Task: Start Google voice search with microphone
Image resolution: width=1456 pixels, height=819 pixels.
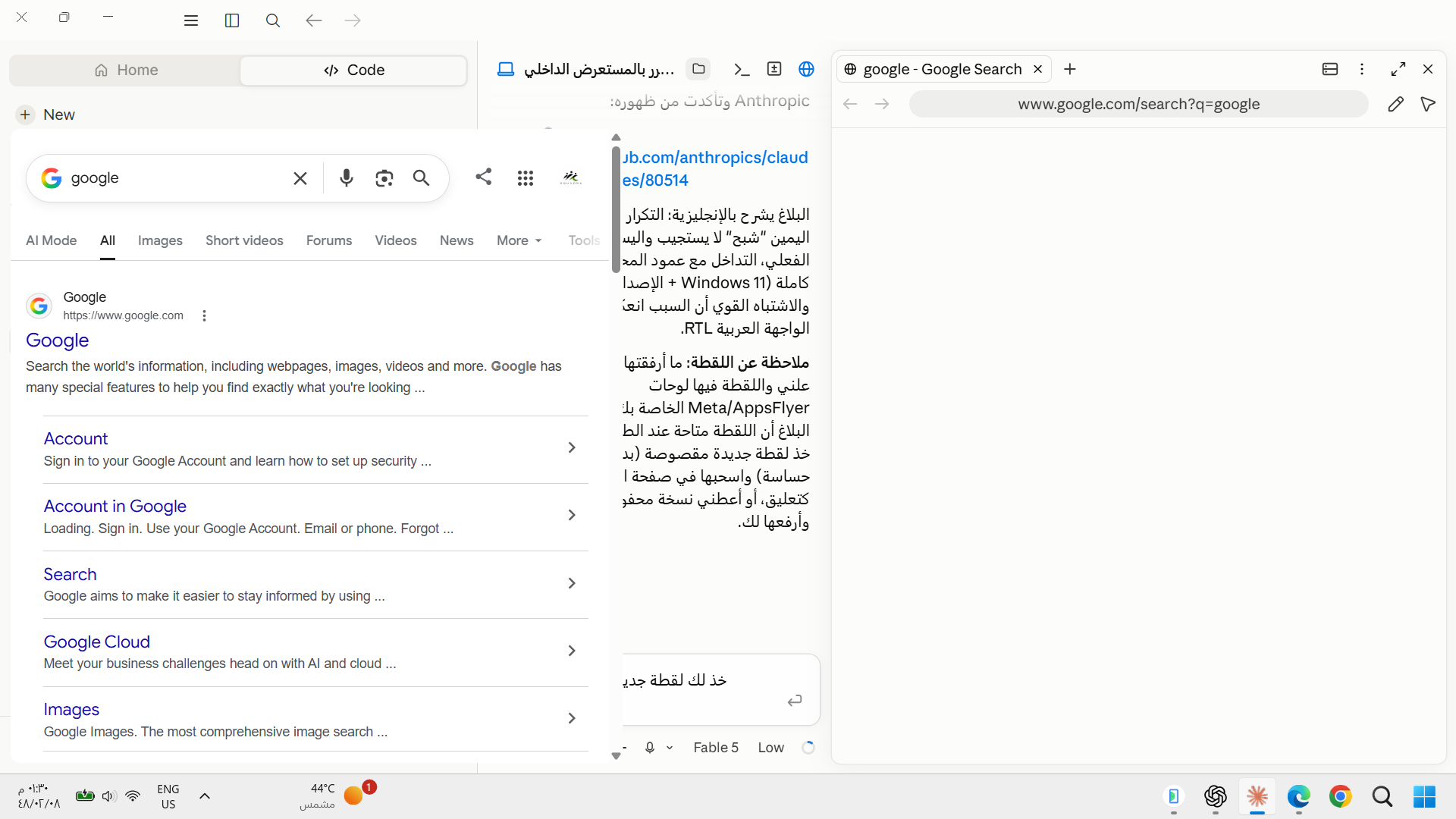Action: point(347,178)
